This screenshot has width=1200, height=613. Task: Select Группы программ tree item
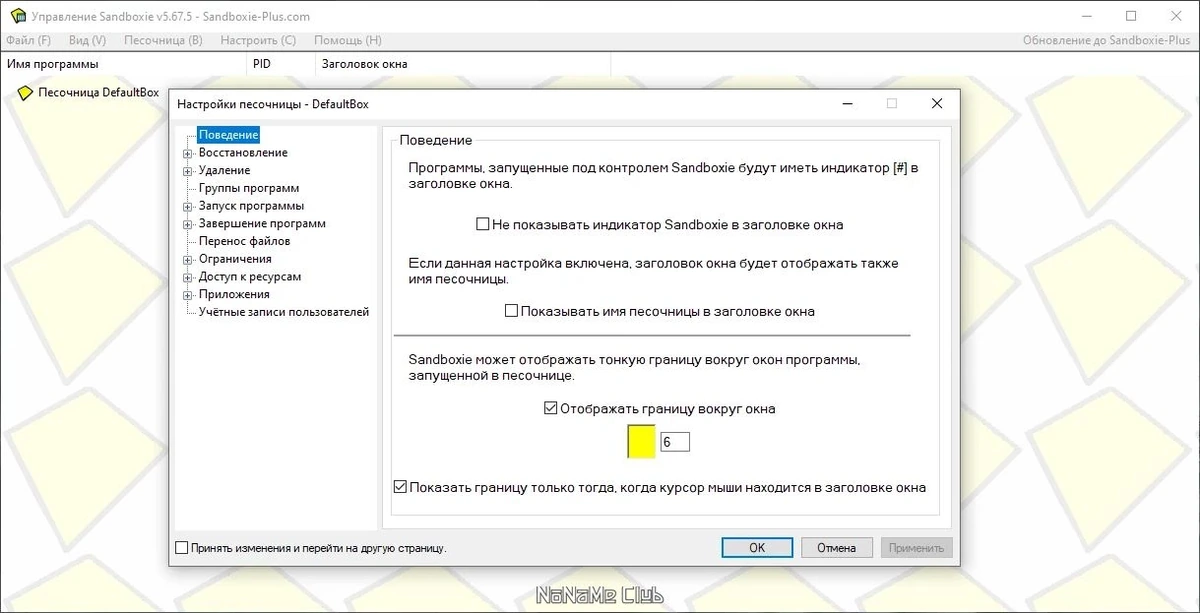[249, 188]
